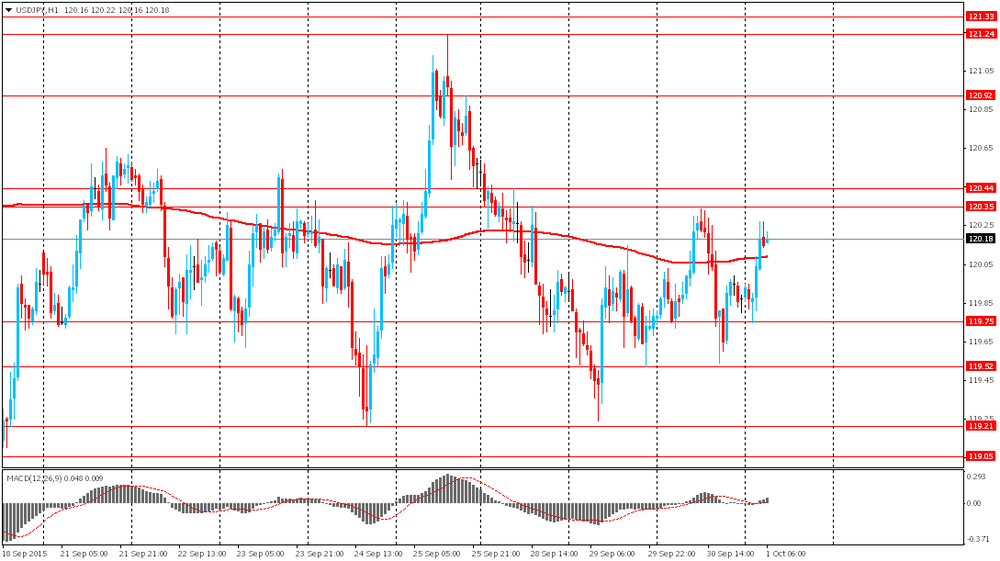Viewport: 1000px width, 561px height.
Task: Select the 119.21 red price label
Action: pyautogui.click(x=981, y=426)
